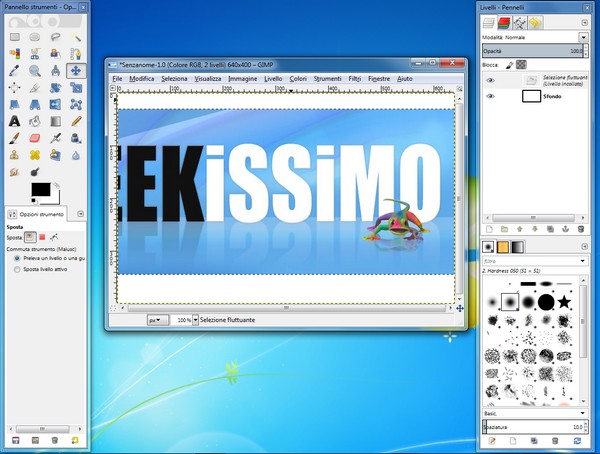Toggle lock alpha channel checkerboard icon
This screenshot has height=454, width=600.
tap(521, 65)
